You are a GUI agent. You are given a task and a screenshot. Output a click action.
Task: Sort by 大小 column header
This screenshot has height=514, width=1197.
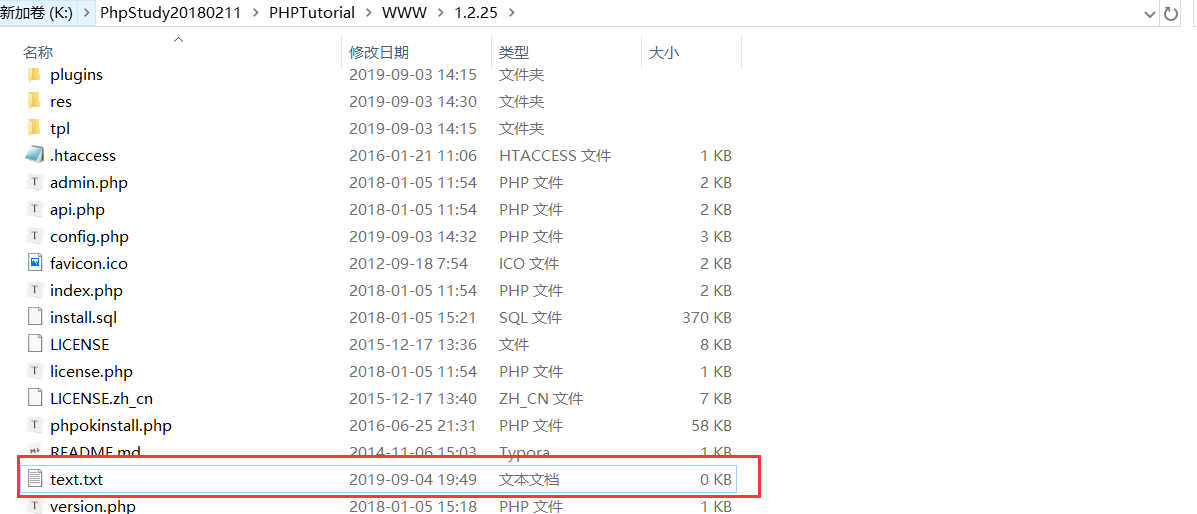pyautogui.click(x=664, y=52)
